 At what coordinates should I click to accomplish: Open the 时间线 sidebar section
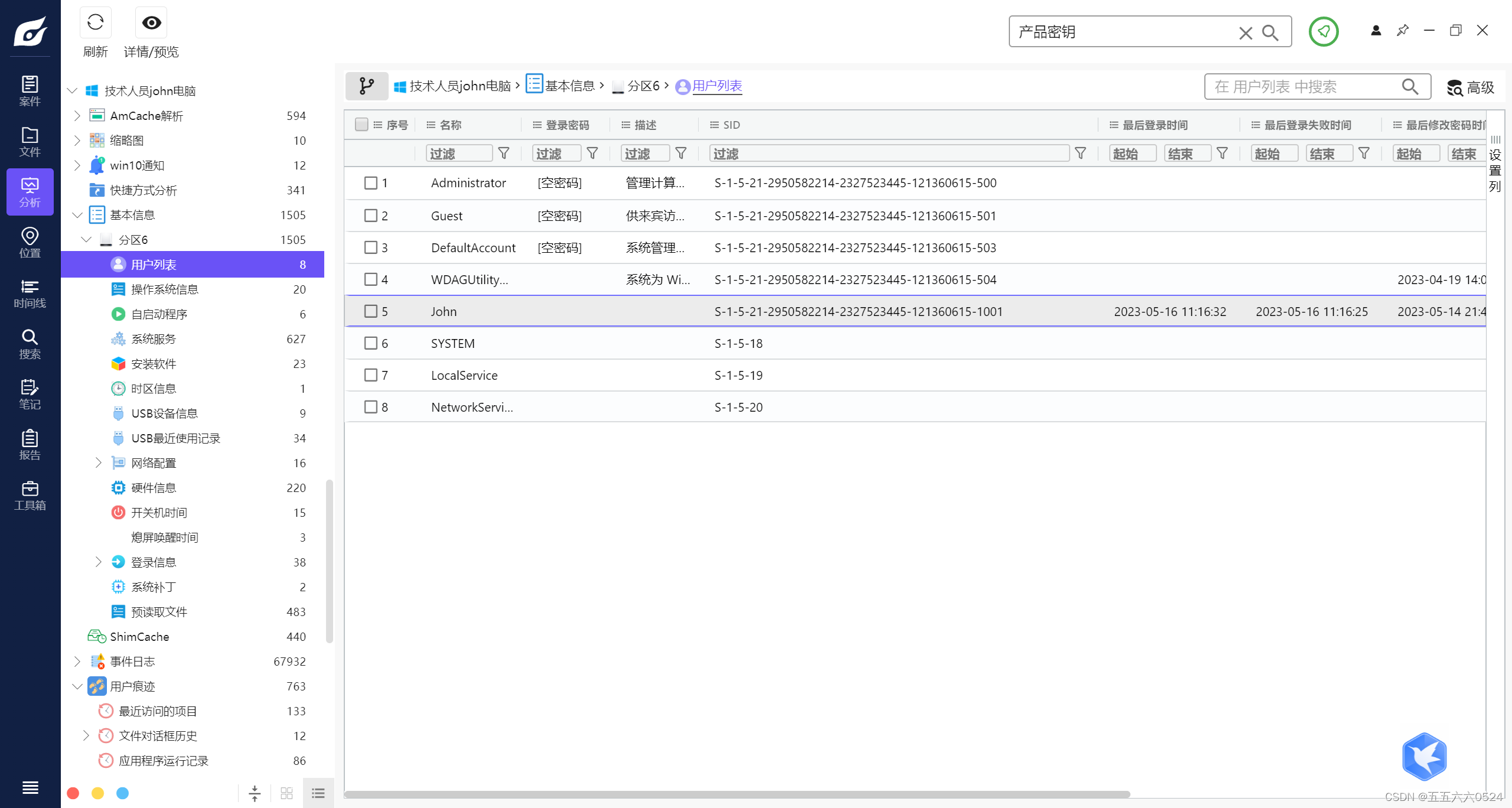(x=30, y=294)
